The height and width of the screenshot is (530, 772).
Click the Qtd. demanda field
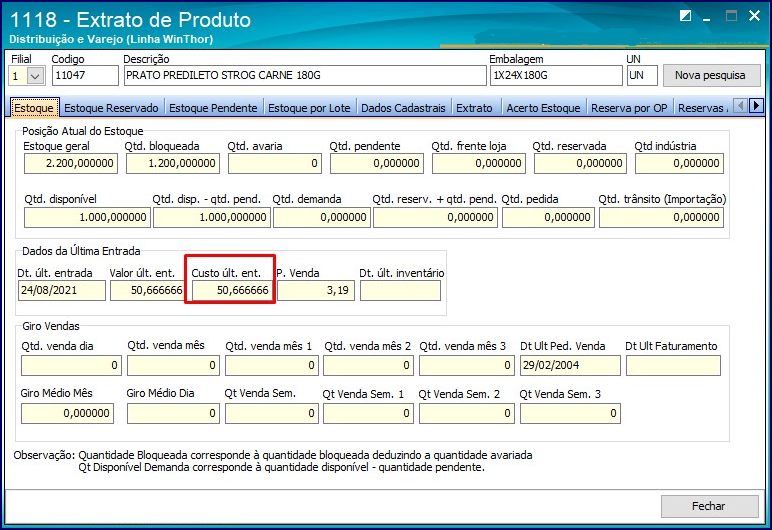(322, 217)
